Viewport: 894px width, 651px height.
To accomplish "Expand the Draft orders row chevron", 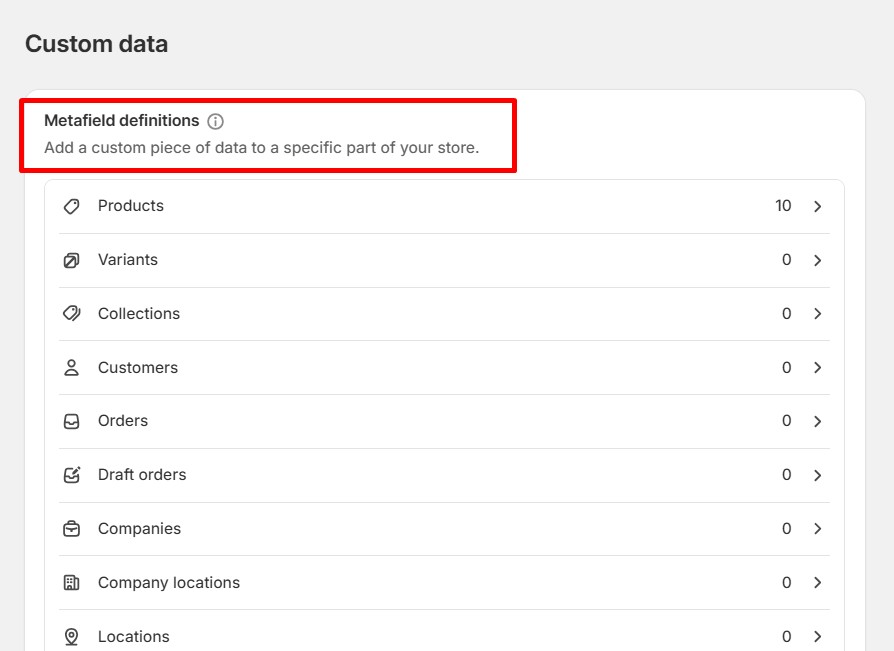I will (818, 475).
